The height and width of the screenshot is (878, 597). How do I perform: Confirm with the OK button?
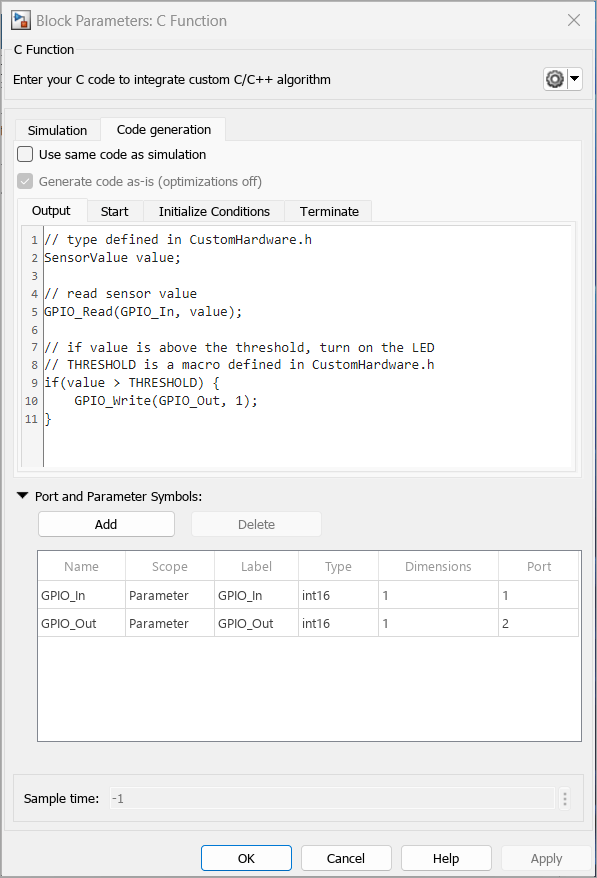point(246,858)
